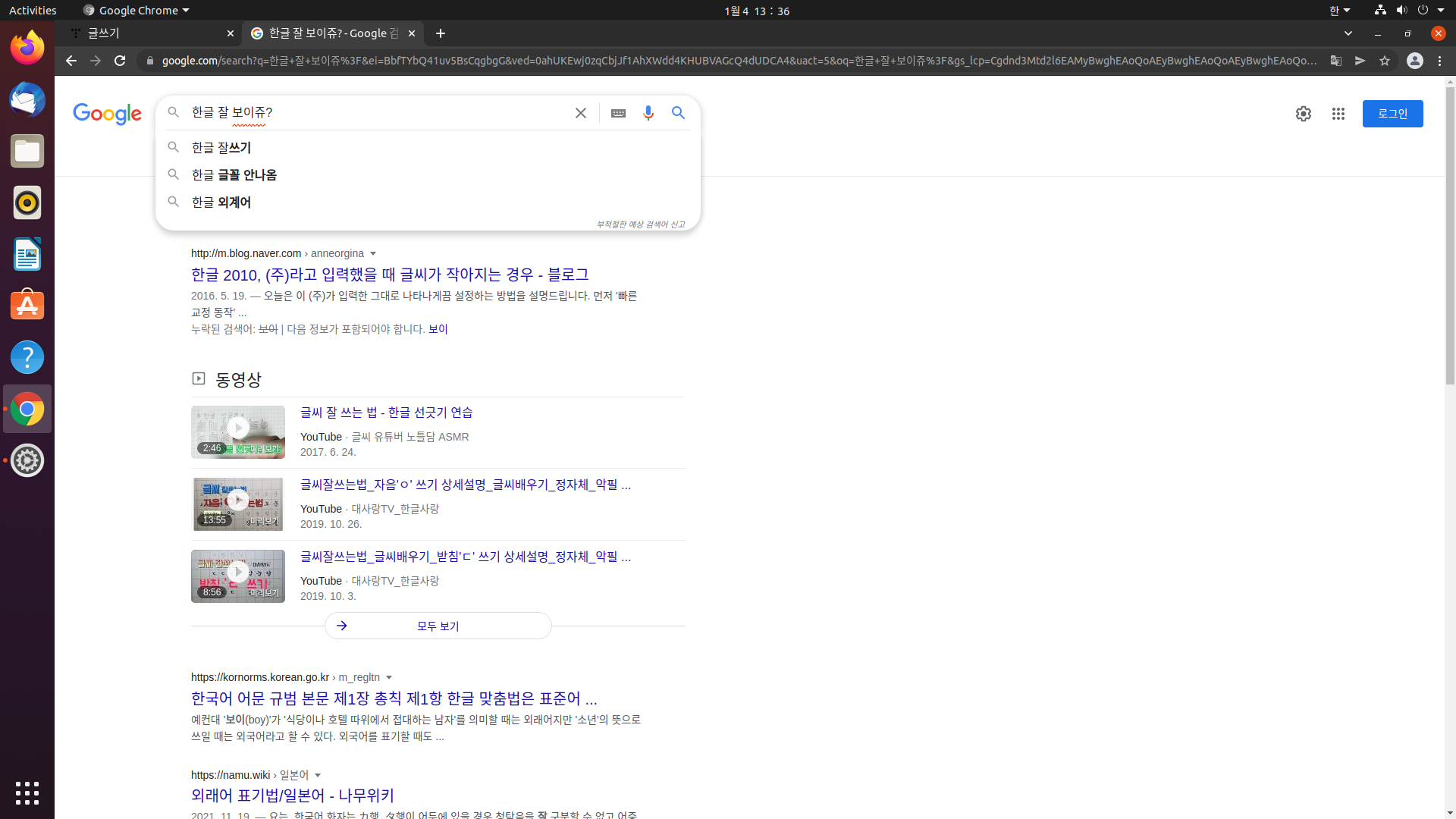Select suggestion 한글 글꼴 안나옴

tap(234, 175)
